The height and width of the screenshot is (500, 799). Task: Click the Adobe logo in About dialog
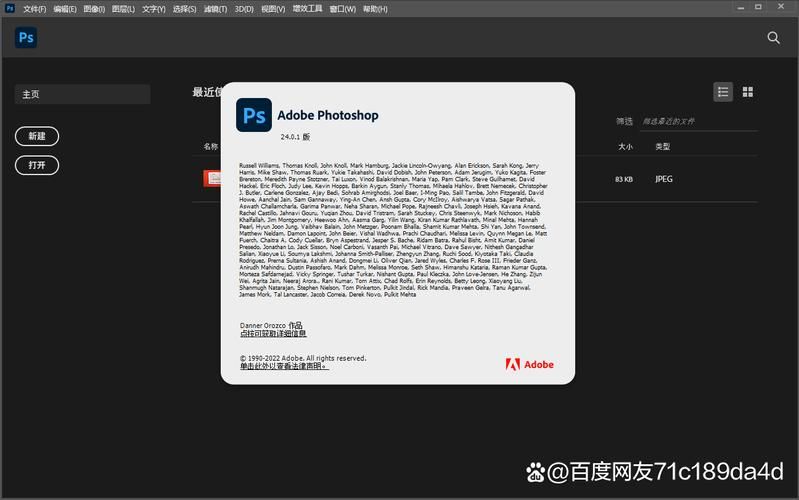tap(529, 364)
